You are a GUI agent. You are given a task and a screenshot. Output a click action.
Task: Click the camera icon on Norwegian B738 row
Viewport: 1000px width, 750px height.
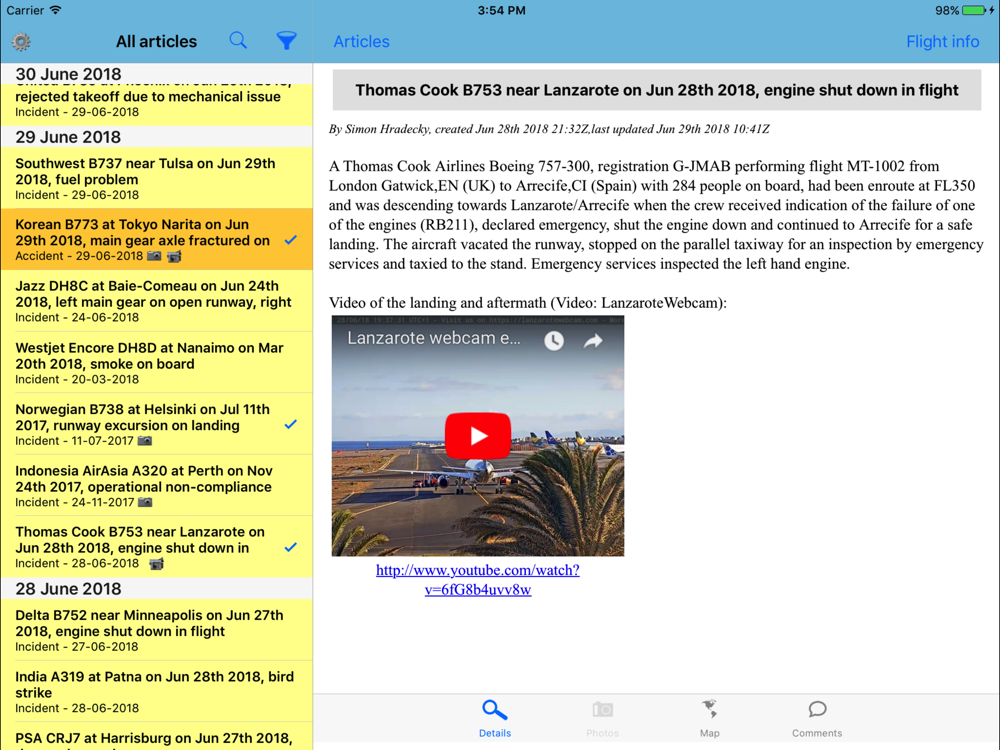point(145,441)
